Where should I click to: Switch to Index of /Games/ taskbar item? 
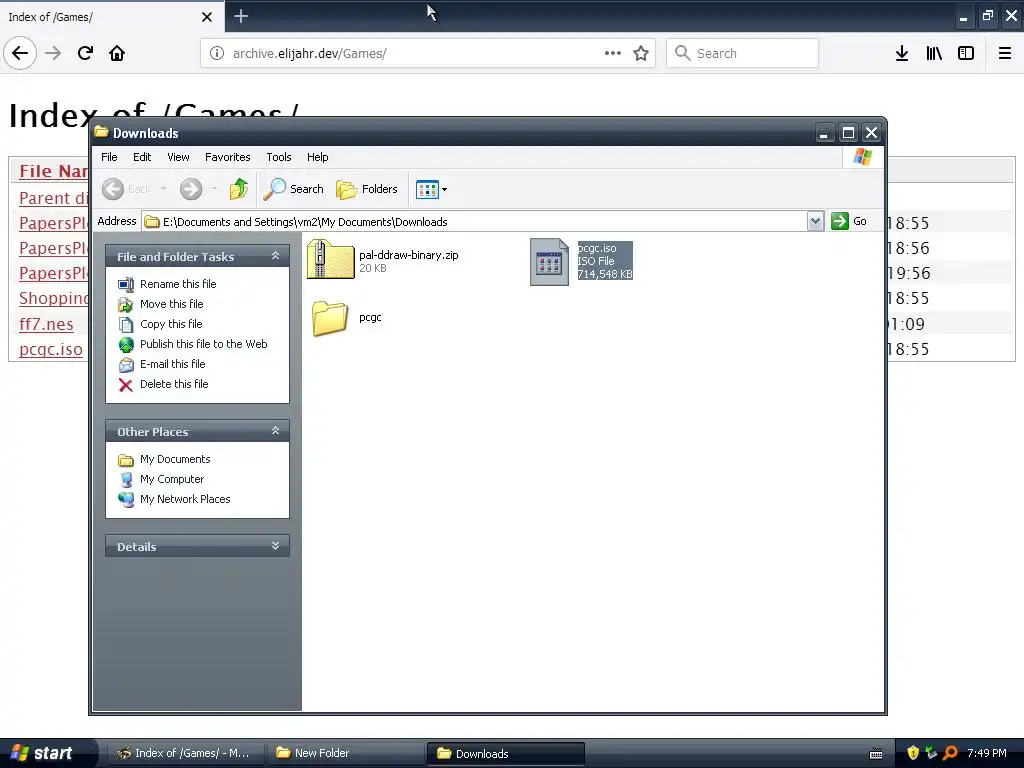coord(186,753)
